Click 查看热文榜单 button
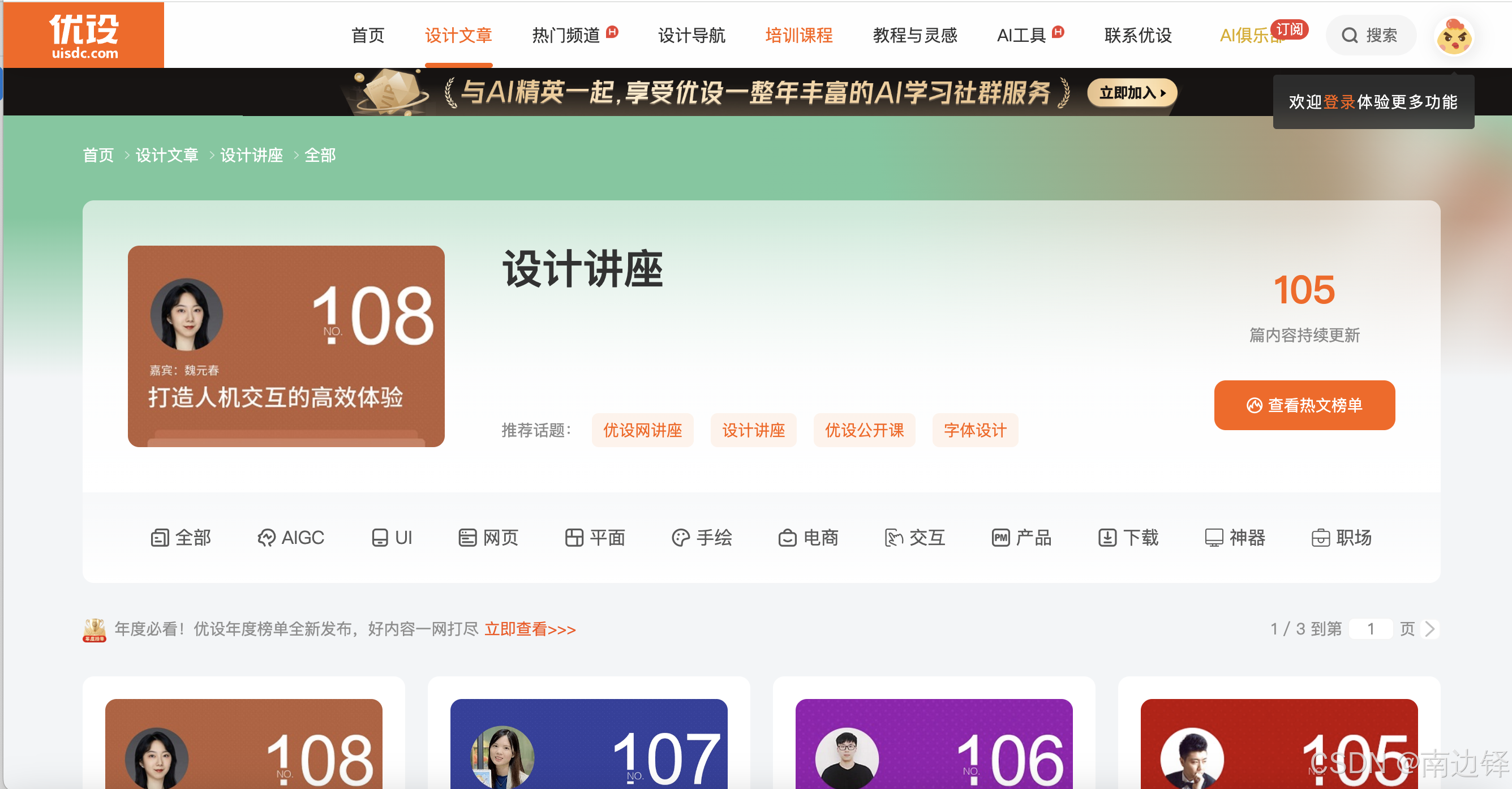The width and height of the screenshot is (1512, 789). pyautogui.click(x=1304, y=405)
